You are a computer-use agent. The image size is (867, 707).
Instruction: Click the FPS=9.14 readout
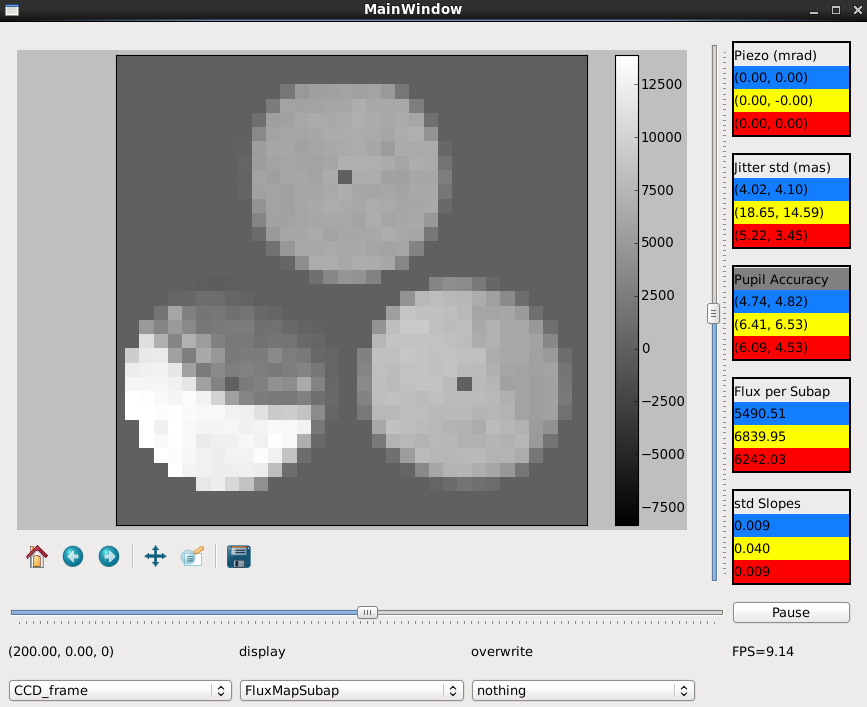point(762,652)
